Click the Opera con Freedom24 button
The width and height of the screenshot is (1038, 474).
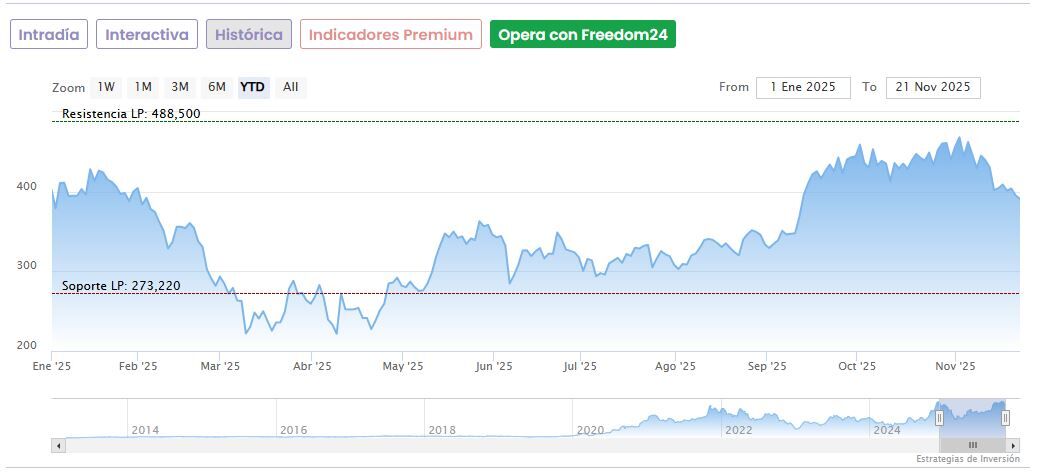point(583,34)
